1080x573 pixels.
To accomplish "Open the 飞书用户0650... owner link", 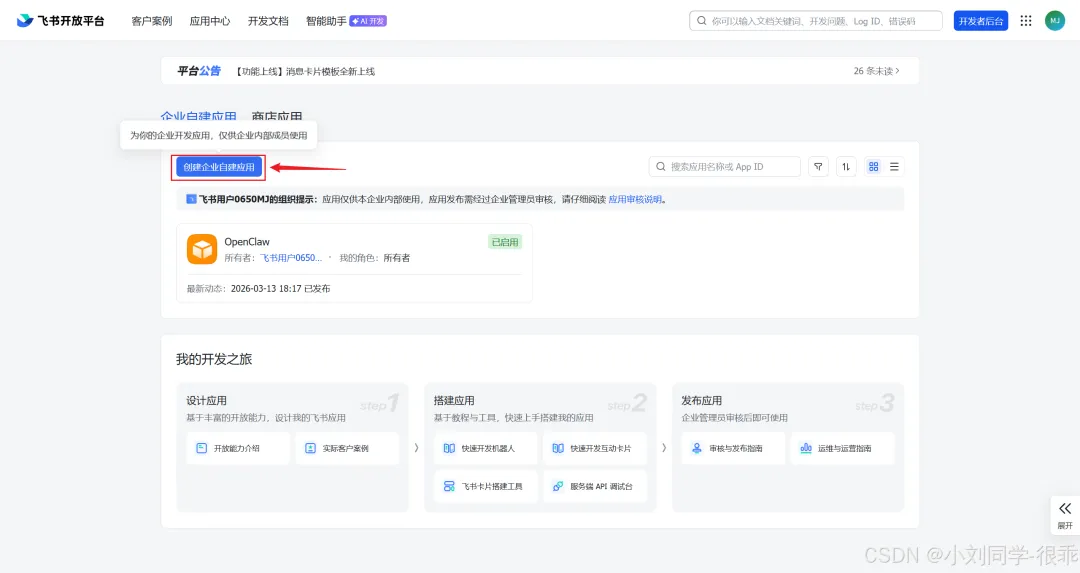I will (x=291, y=258).
